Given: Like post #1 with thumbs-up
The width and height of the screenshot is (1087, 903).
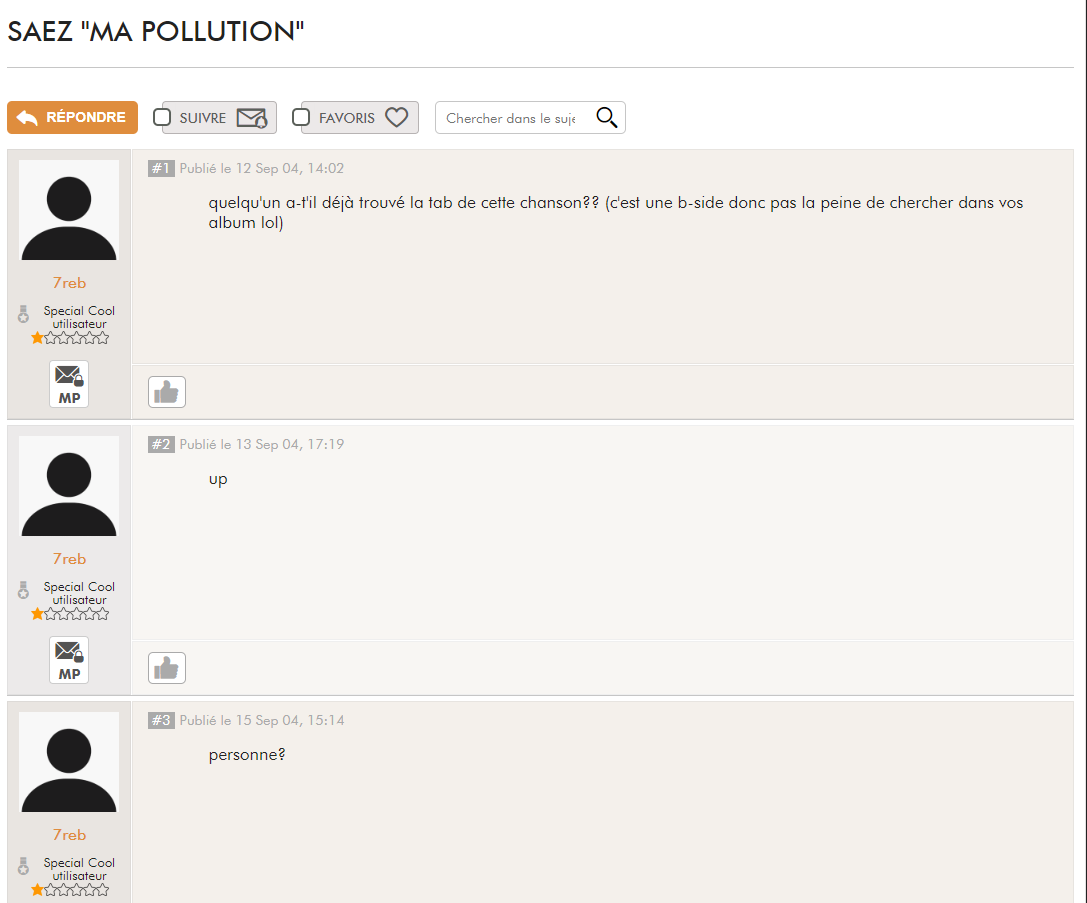Looking at the screenshot, I should pyautogui.click(x=167, y=392).
